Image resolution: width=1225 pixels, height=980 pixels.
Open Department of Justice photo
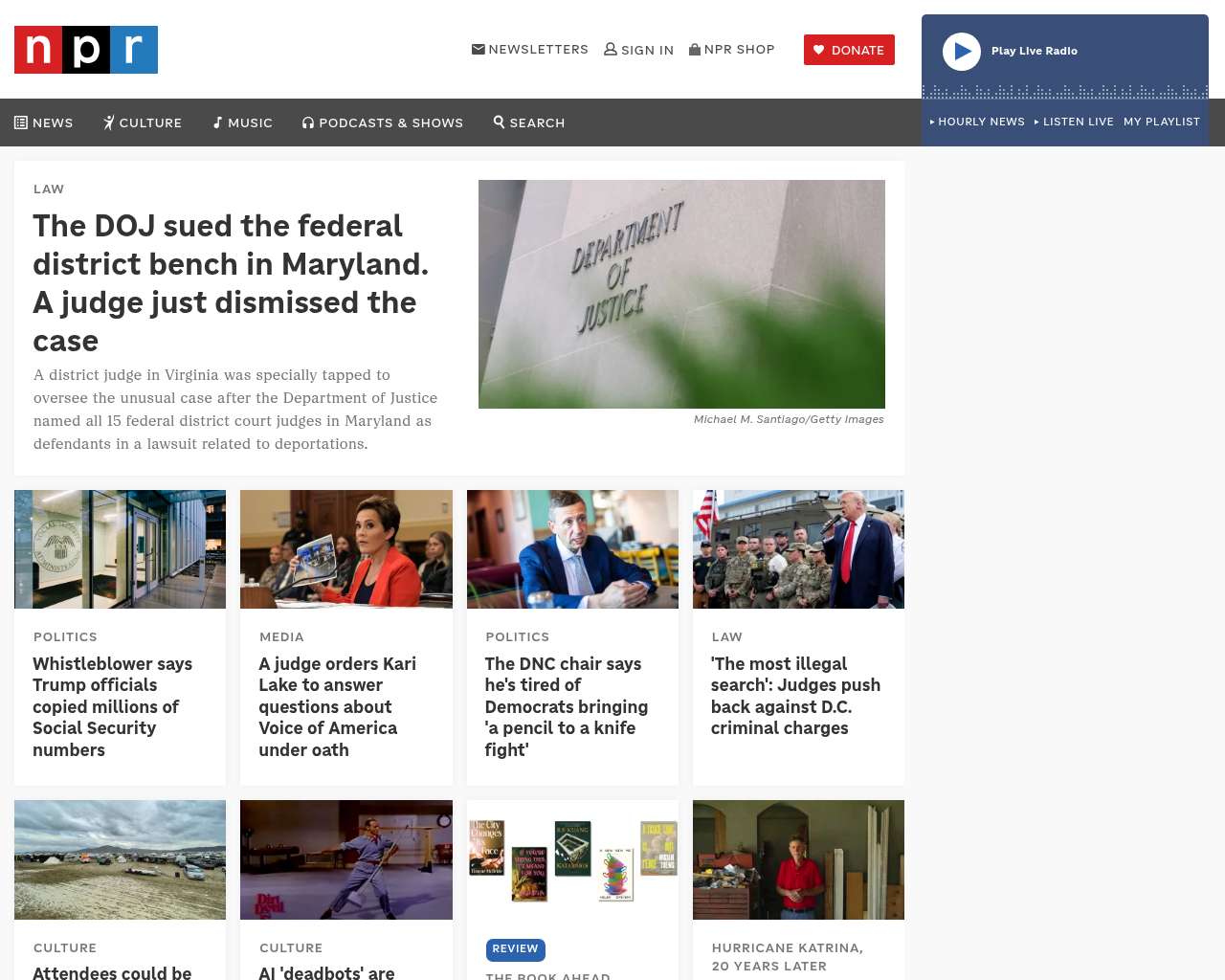tap(681, 294)
